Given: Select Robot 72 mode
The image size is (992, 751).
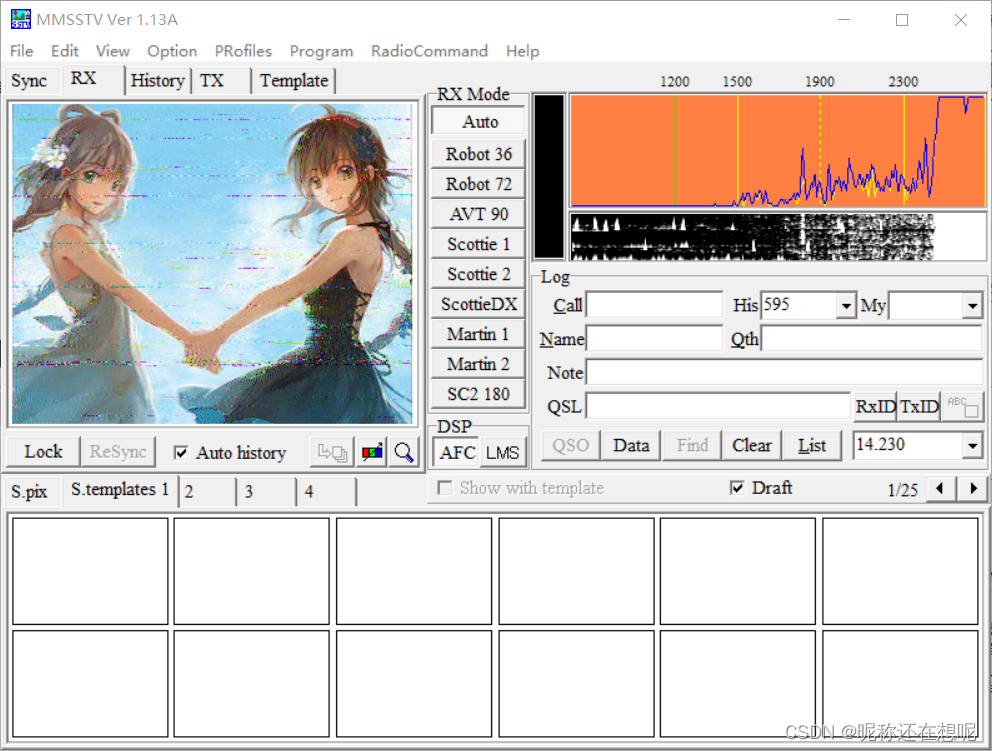Looking at the screenshot, I should click(479, 184).
